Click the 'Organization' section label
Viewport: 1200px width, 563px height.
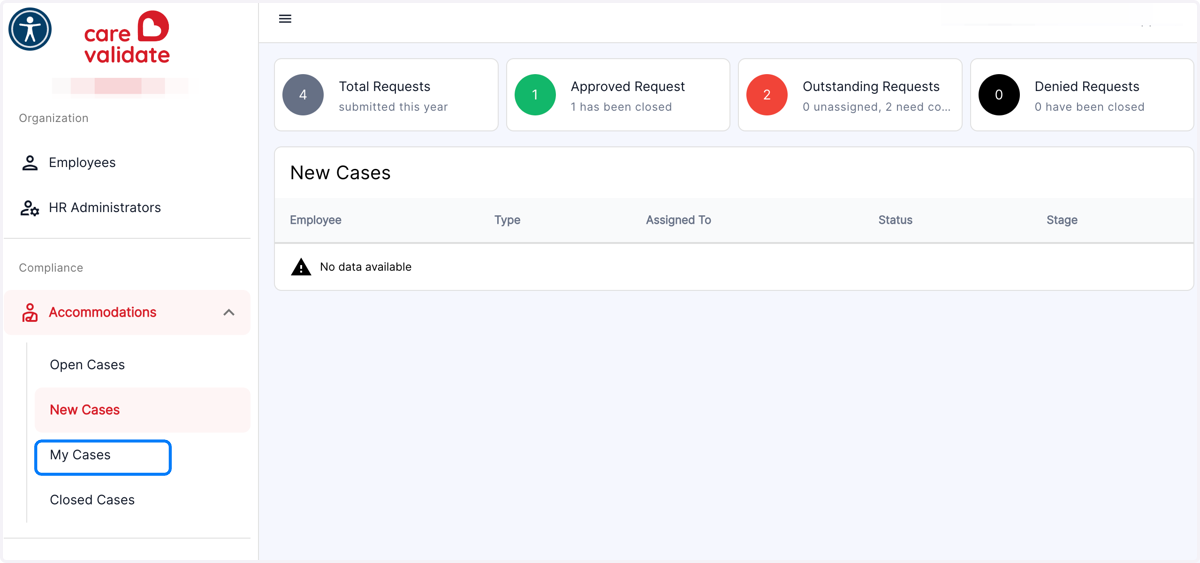tap(54, 118)
